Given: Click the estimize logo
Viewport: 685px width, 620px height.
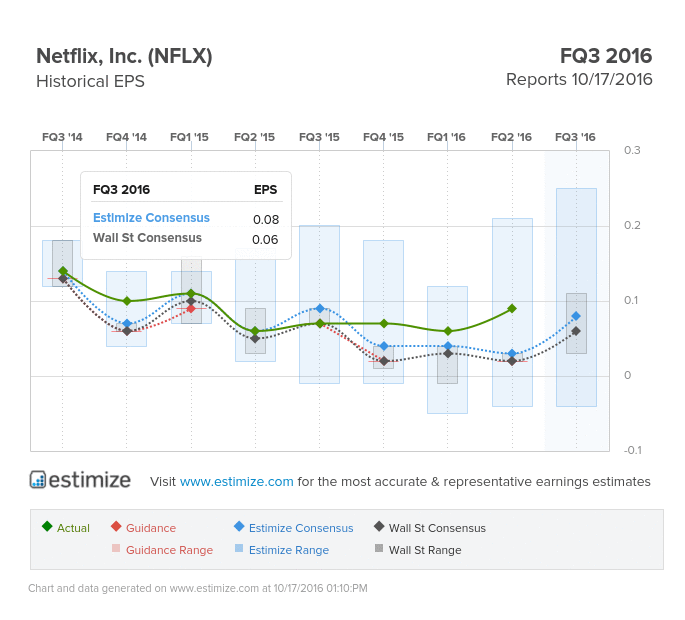Looking at the screenshot, I should (x=80, y=480).
